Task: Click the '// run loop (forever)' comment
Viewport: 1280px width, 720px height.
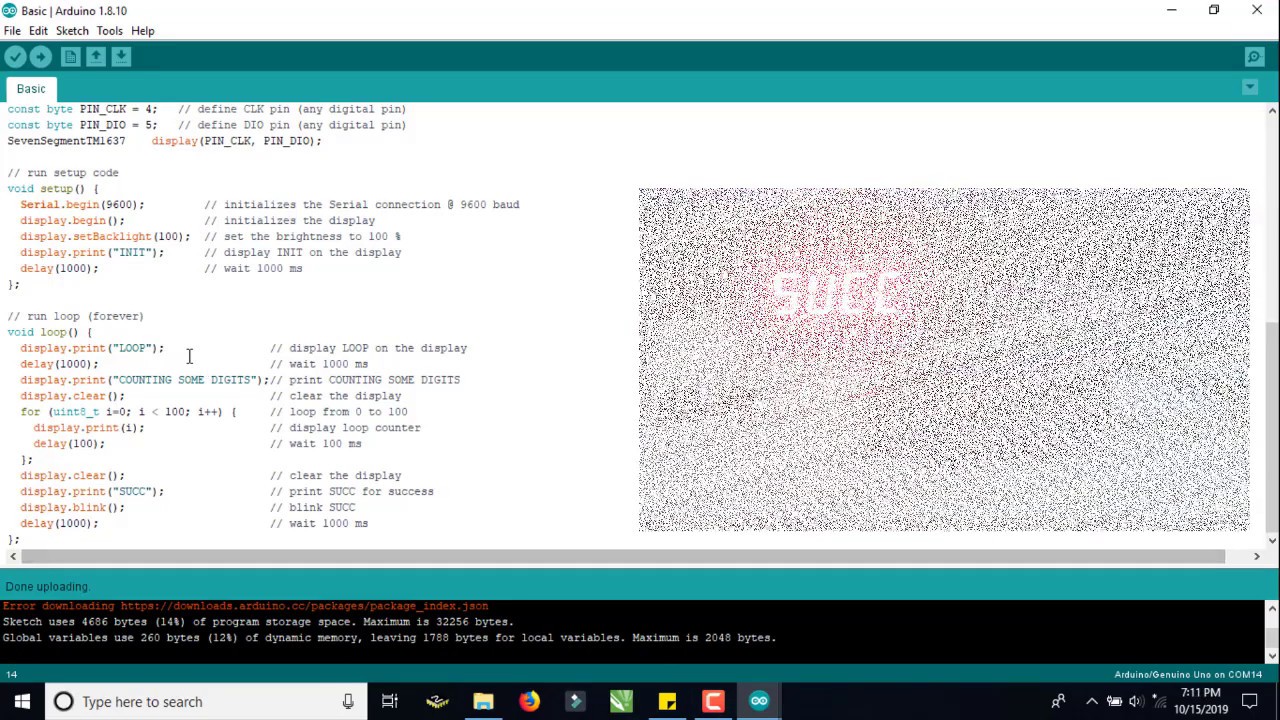Action: point(75,316)
